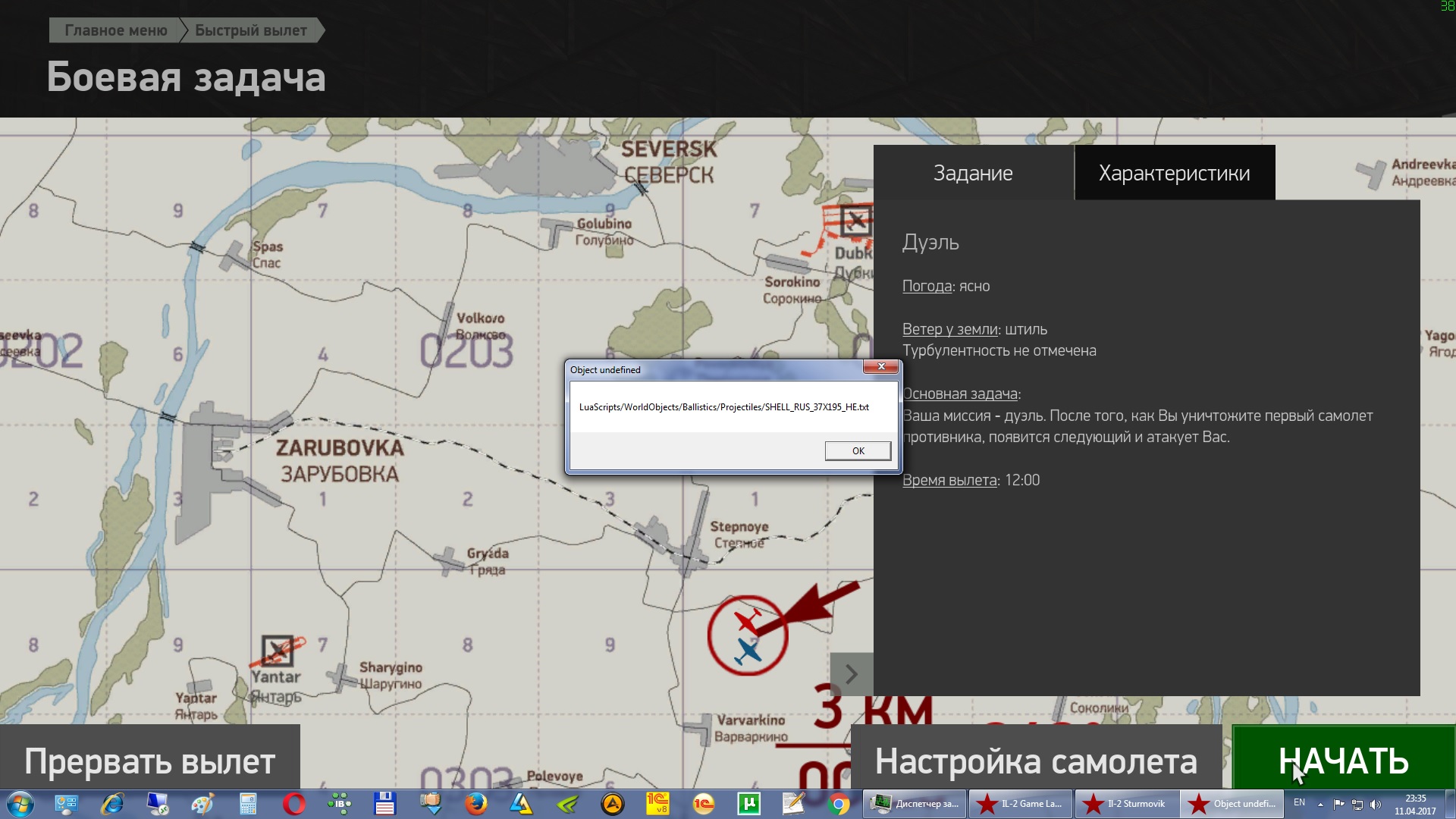Viewport: 1456px width, 819px height.
Task: Click the Volkovo label on the map
Action: pyautogui.click(x=480, y=318)
